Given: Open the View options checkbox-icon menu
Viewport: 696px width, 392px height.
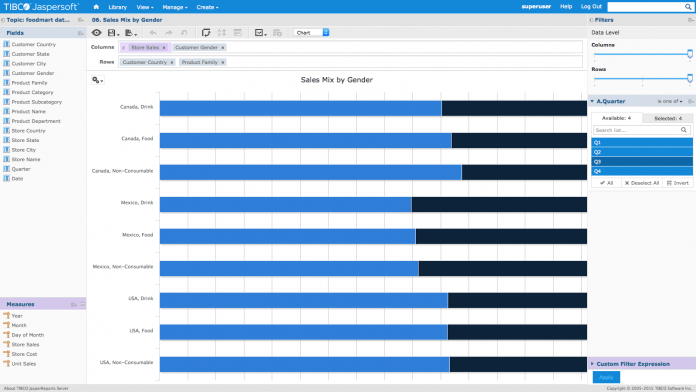Looking at the screenshot, I should (x=261, y=33).
